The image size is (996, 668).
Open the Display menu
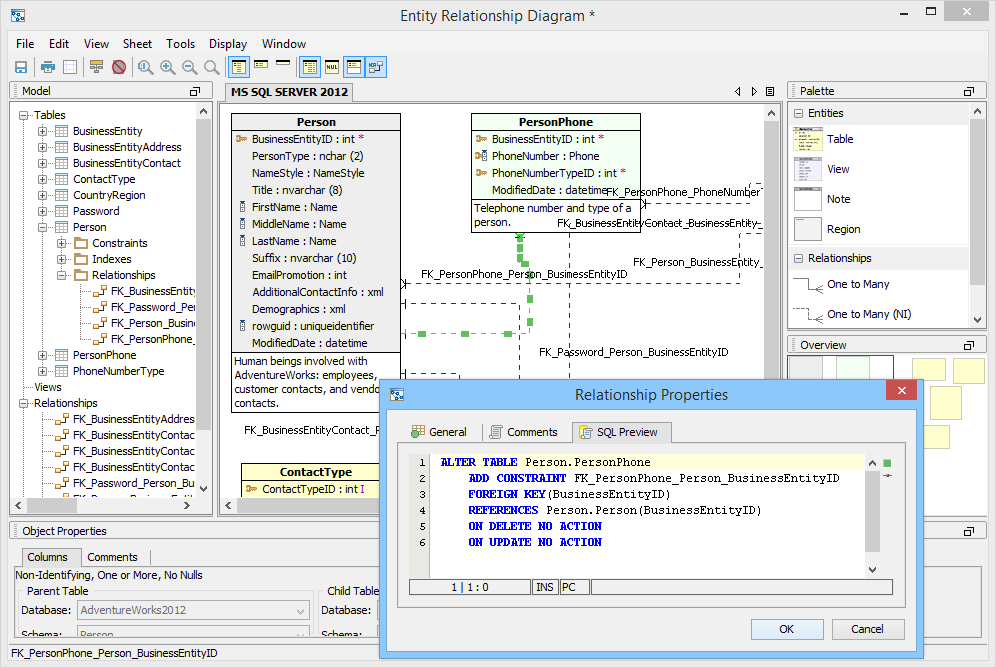pyautogui.click(x=228, y=44)
